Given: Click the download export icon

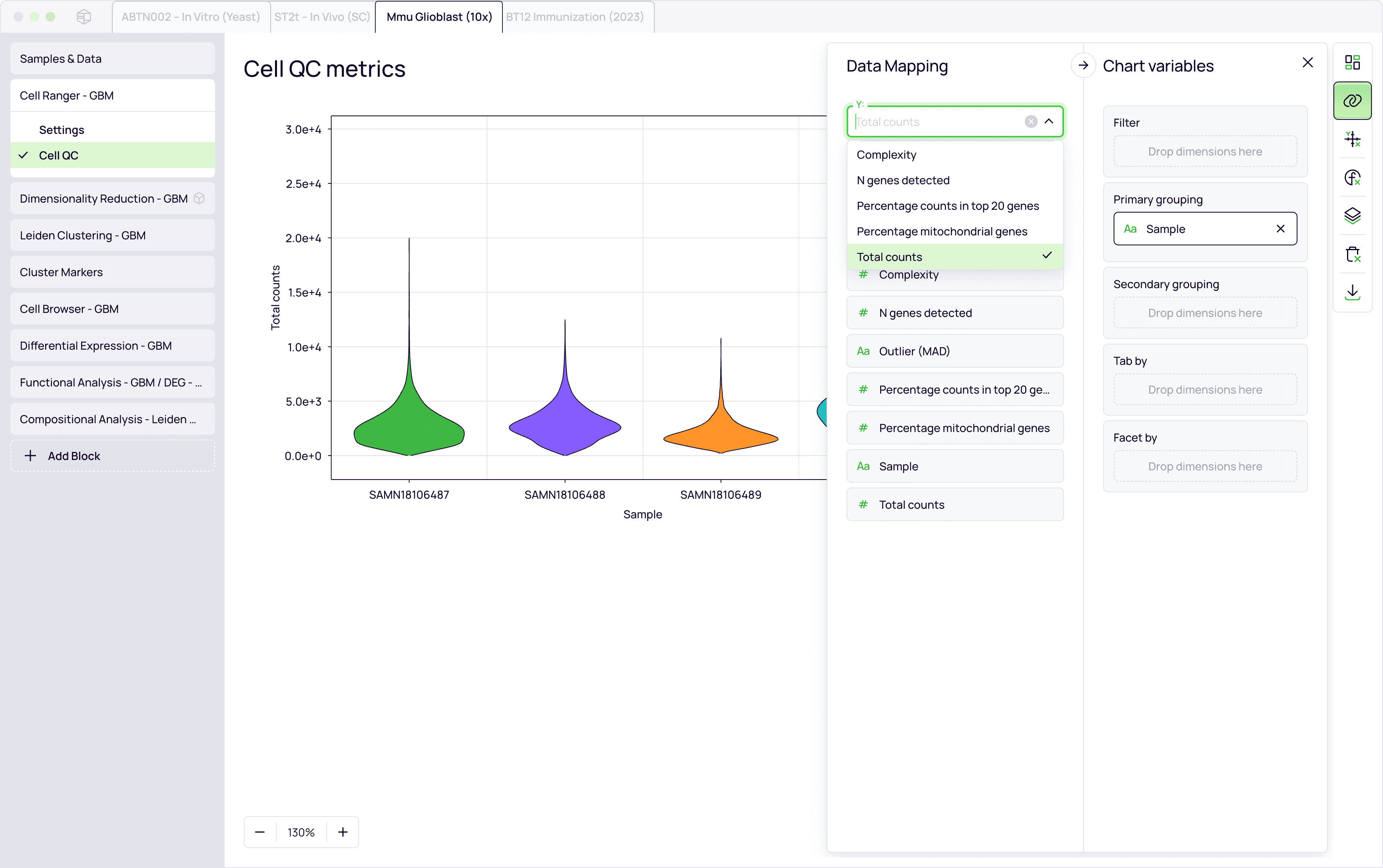Looking at the screenshot, I should tap(1352, 292).
